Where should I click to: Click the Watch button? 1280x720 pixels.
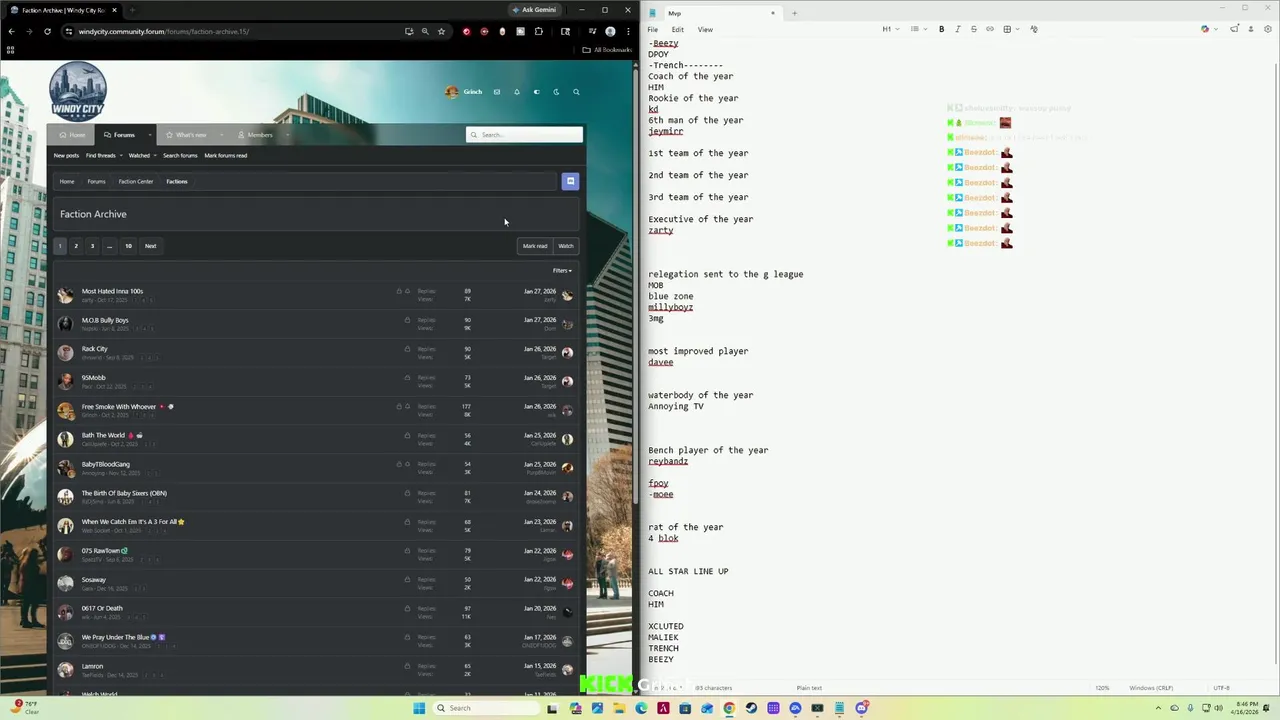pyautogui.click(x=566, y=246)
